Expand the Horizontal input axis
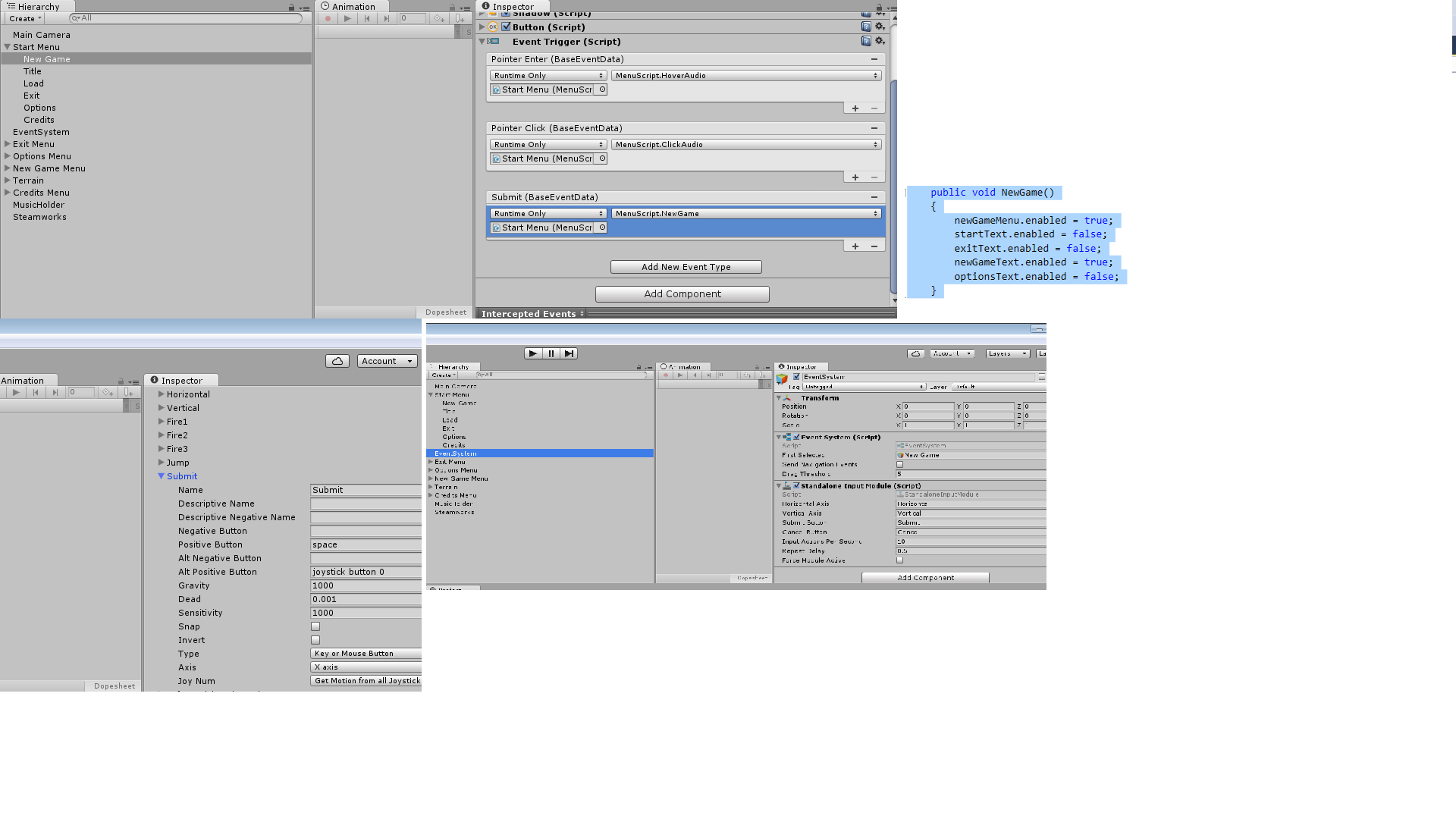 (x=161, y=394)
